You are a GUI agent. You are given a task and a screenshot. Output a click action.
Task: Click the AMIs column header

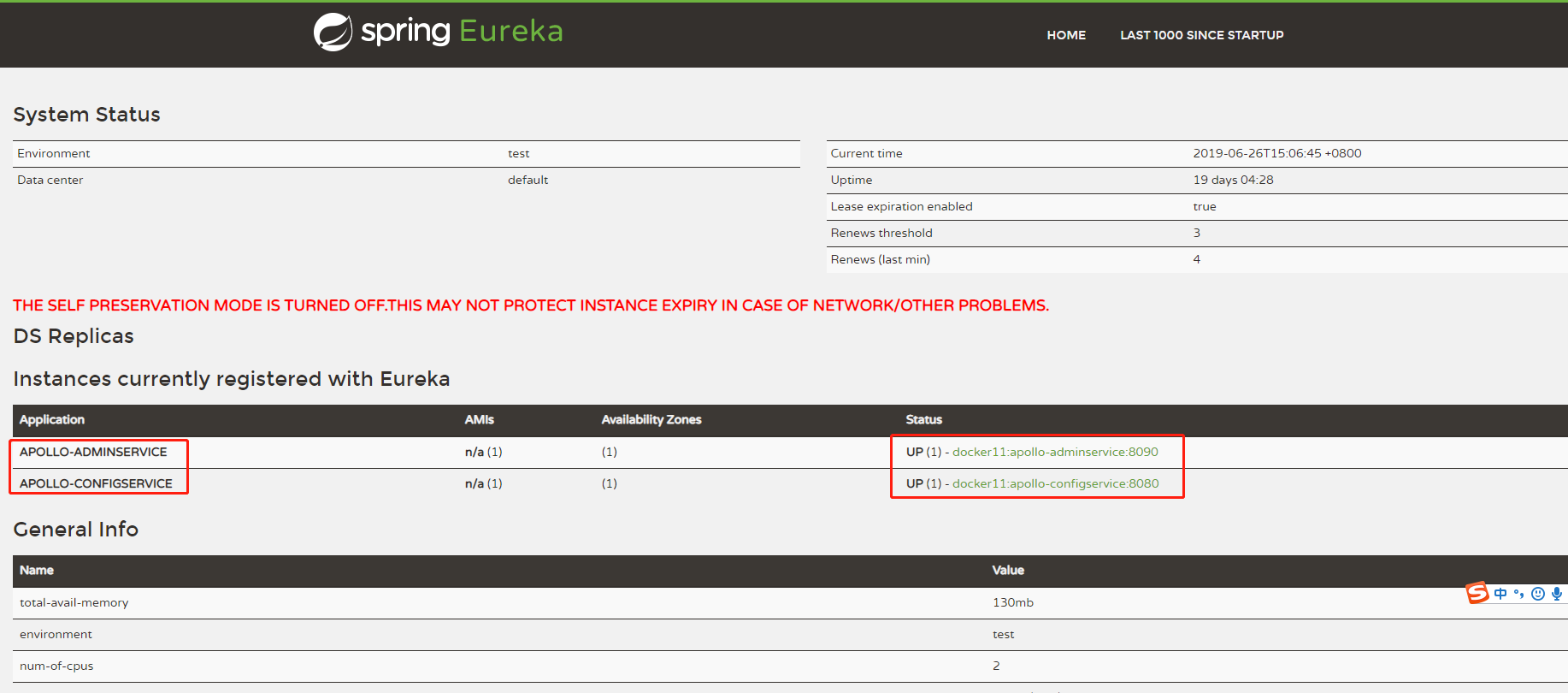(479, 419)
